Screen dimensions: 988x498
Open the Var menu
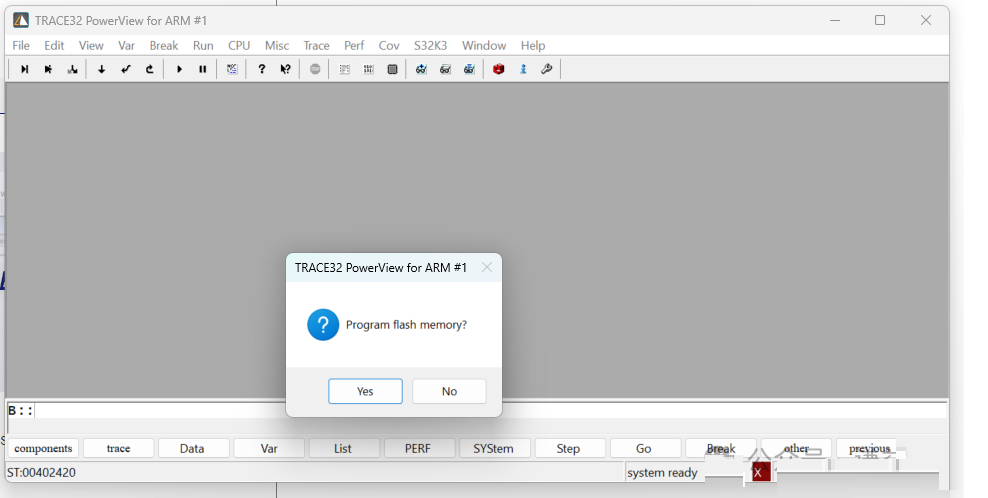pos(127,45)
